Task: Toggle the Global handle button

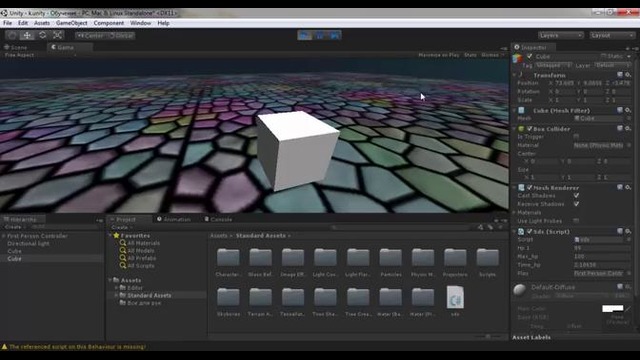Action: [121, 36]
